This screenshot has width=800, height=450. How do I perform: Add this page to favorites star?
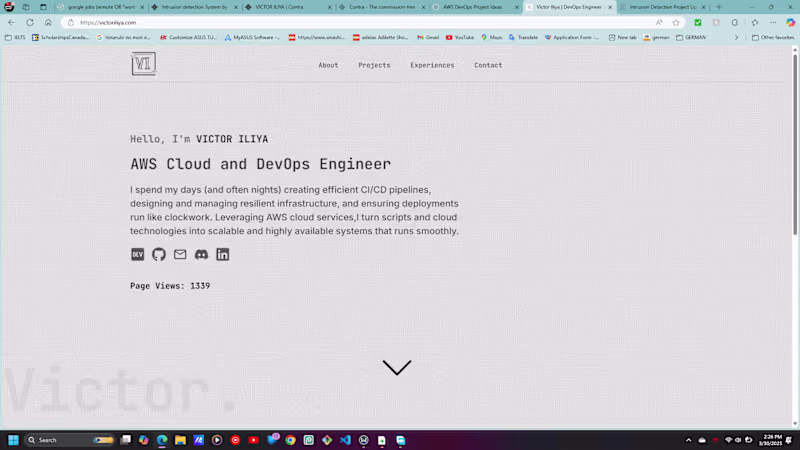click(x=676, y=22)
